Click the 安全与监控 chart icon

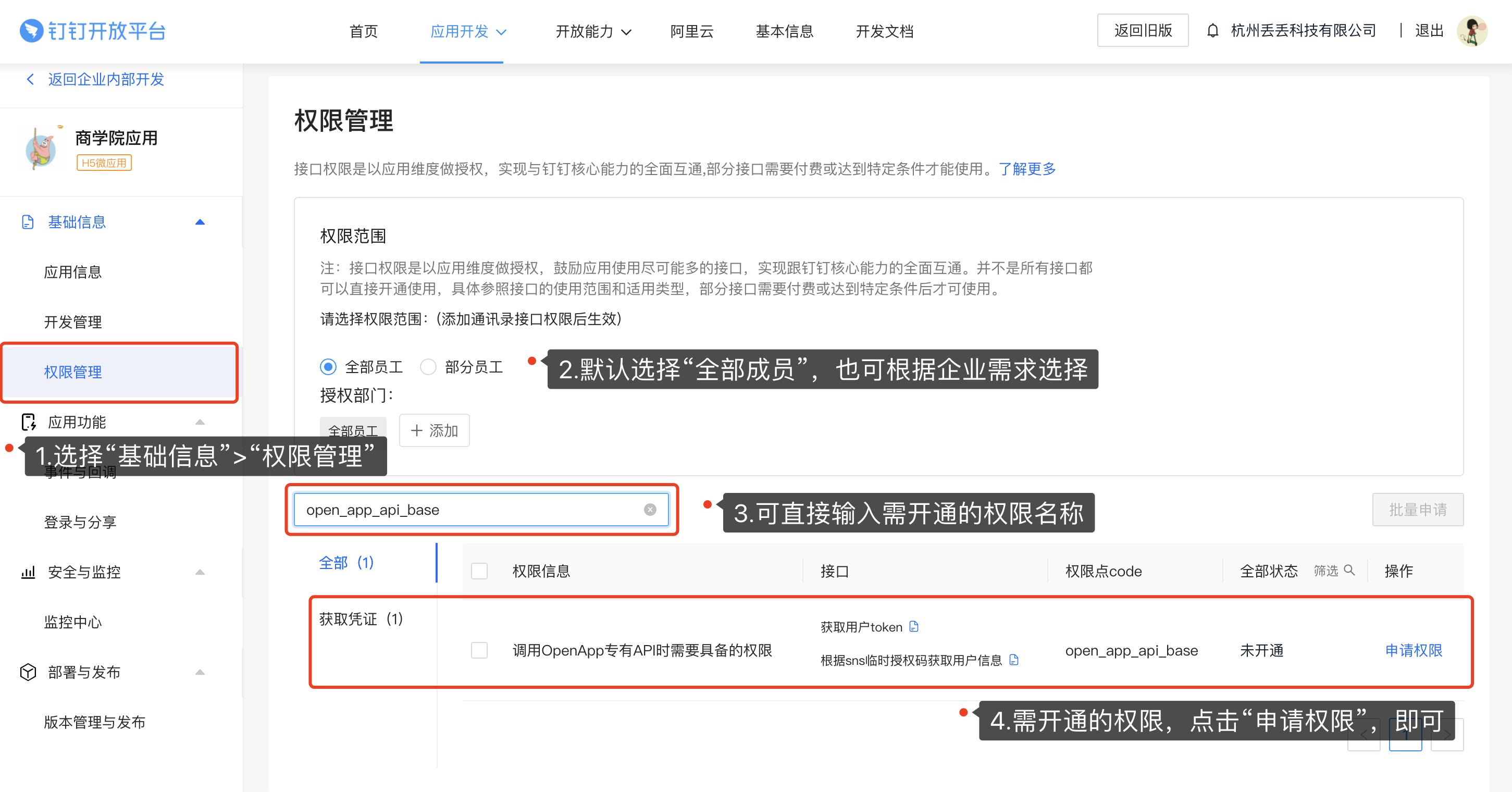coord(28,572)
